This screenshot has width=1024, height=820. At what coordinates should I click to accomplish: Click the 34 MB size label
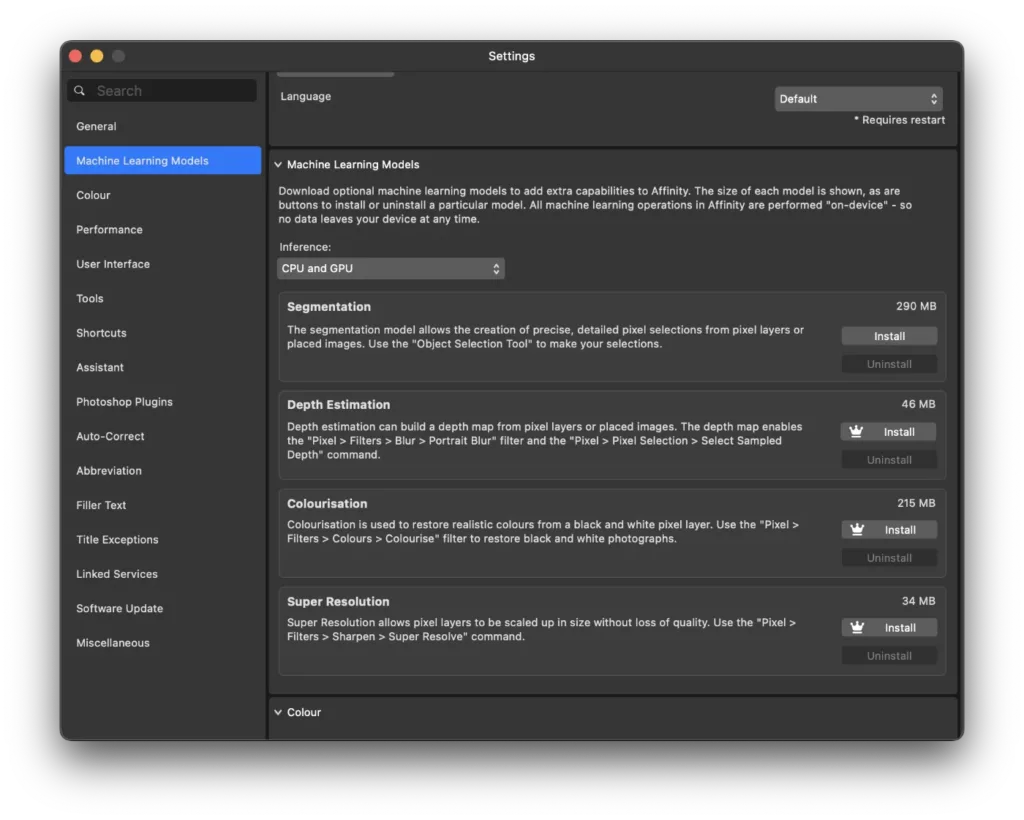point(918,601)
